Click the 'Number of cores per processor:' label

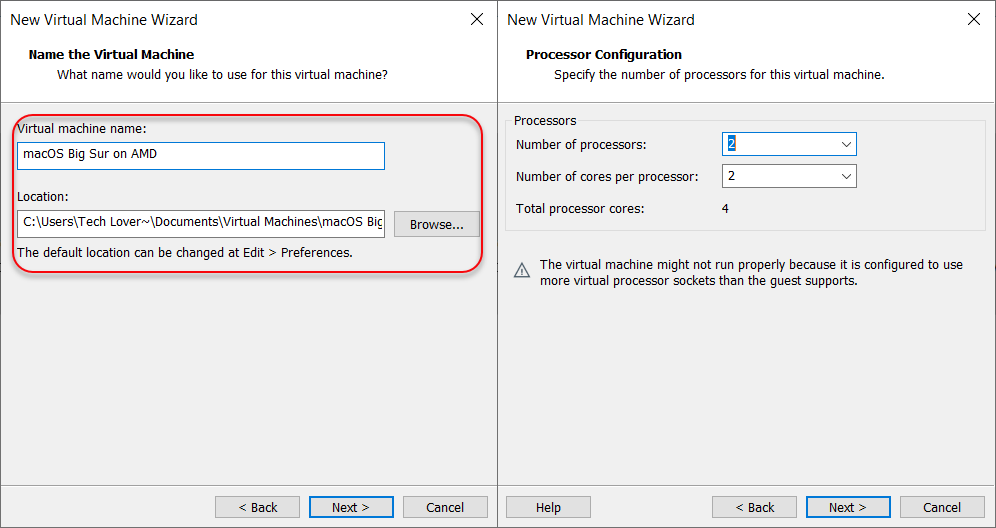[x=607, y=177]
